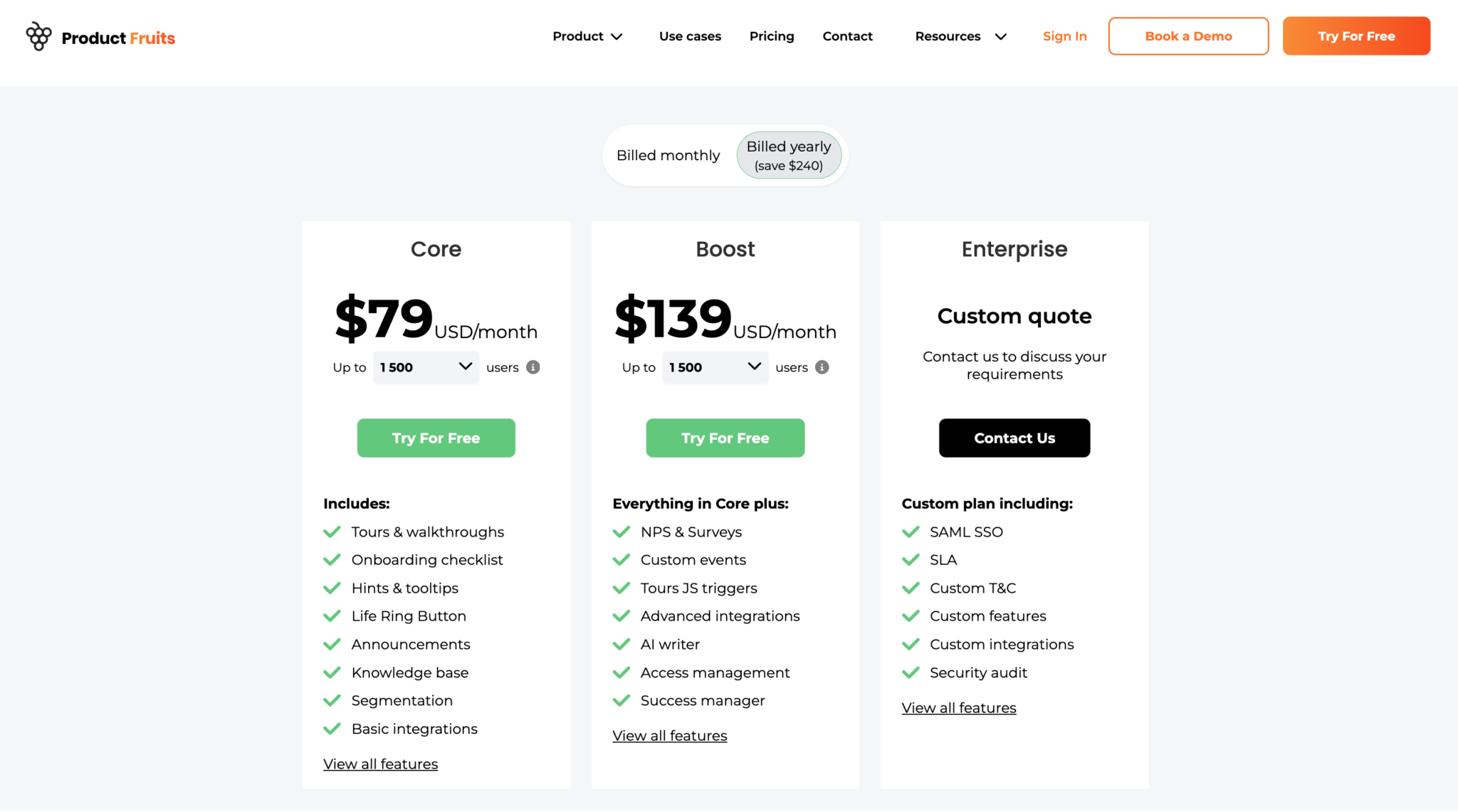Viewport: 1458px width, 812px height.
Task: Click the Sign In link
Action: tap(1064, 36)
